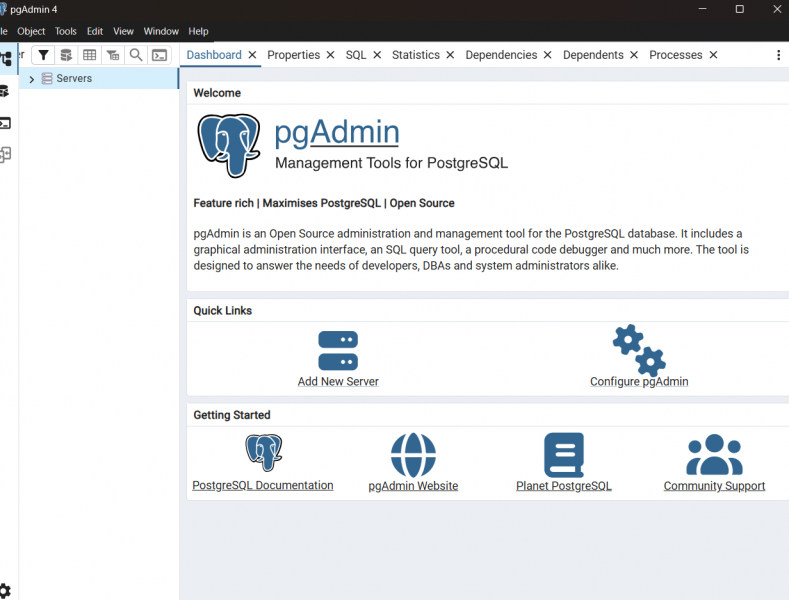Click the terminal icon in left sidebar
This screenshot has height=600, width=789.
5,123
